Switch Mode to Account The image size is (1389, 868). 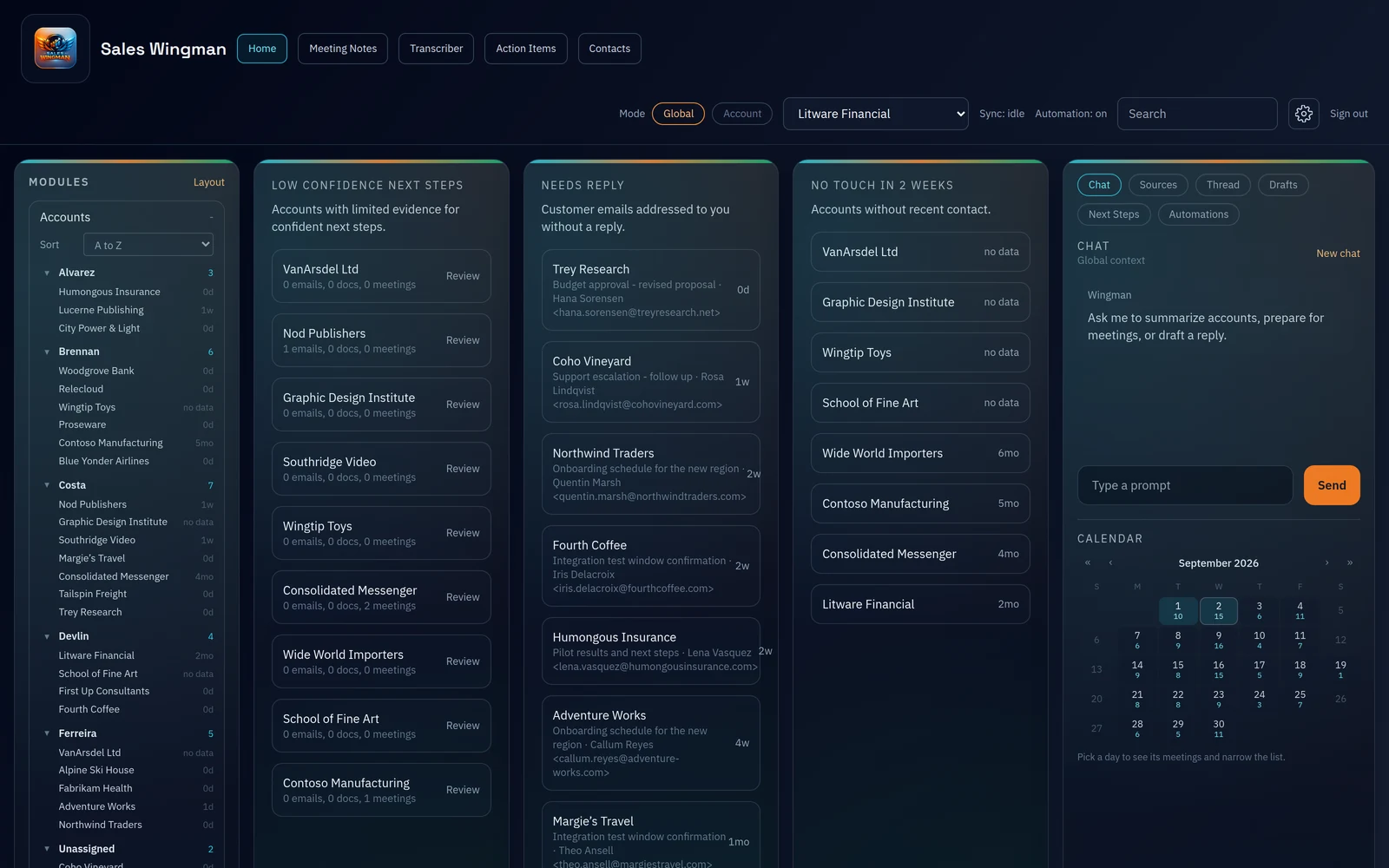point(742,114)
